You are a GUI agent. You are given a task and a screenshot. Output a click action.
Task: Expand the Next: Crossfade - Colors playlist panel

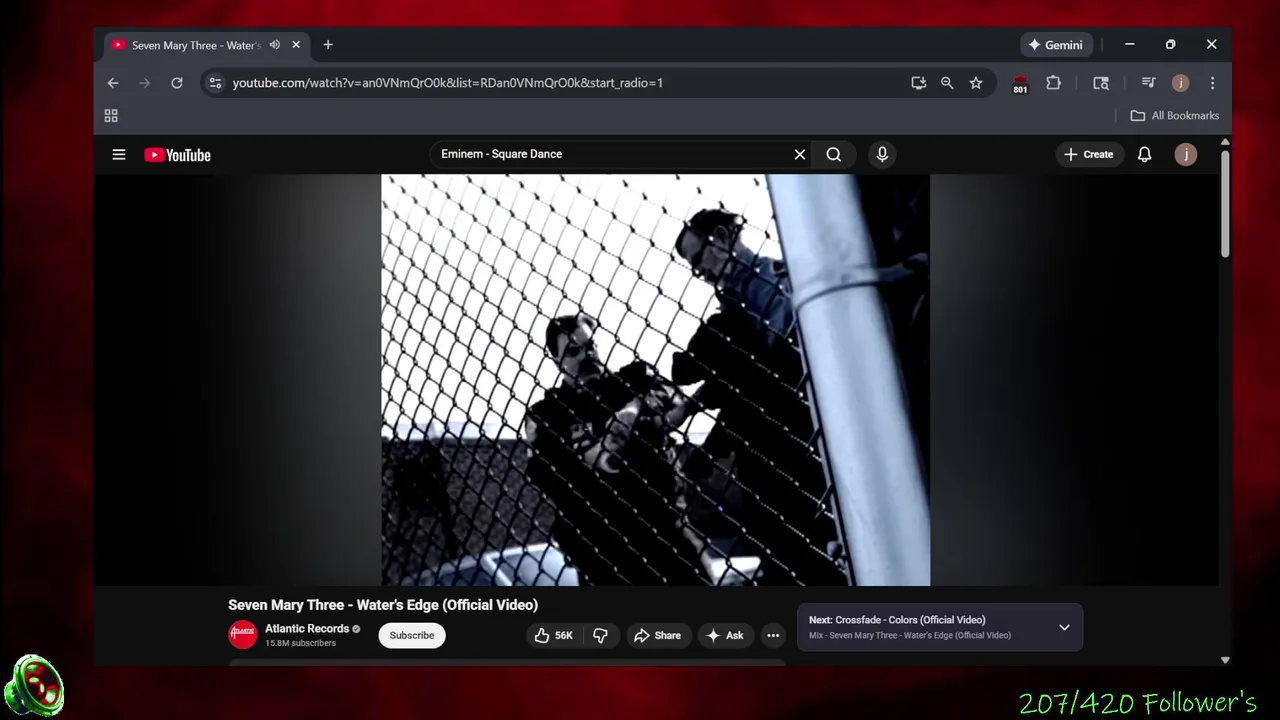(1064, 627)
